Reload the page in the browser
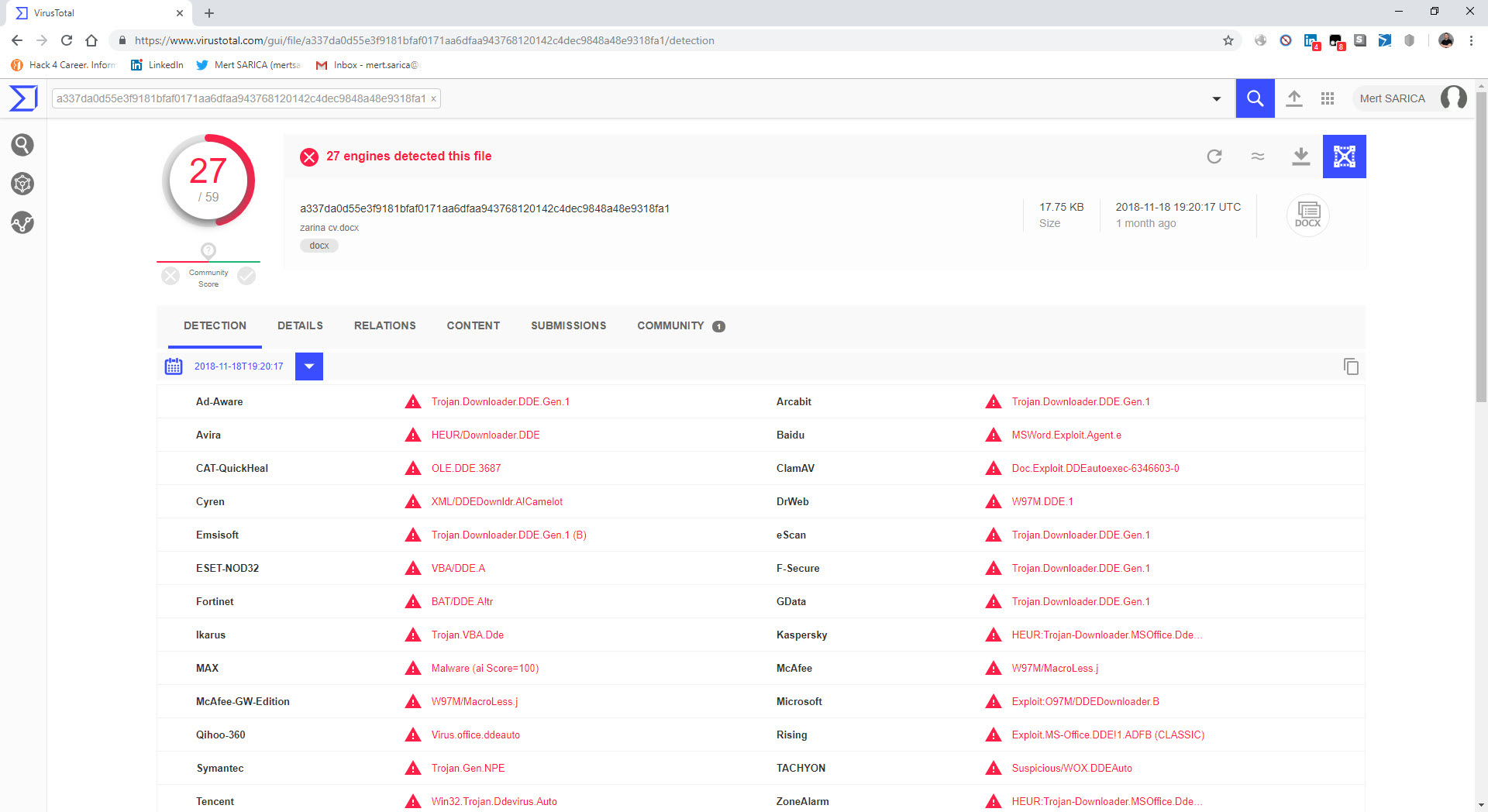The image size is (1488, 812). pyautogui.click(x=67, y=40)
